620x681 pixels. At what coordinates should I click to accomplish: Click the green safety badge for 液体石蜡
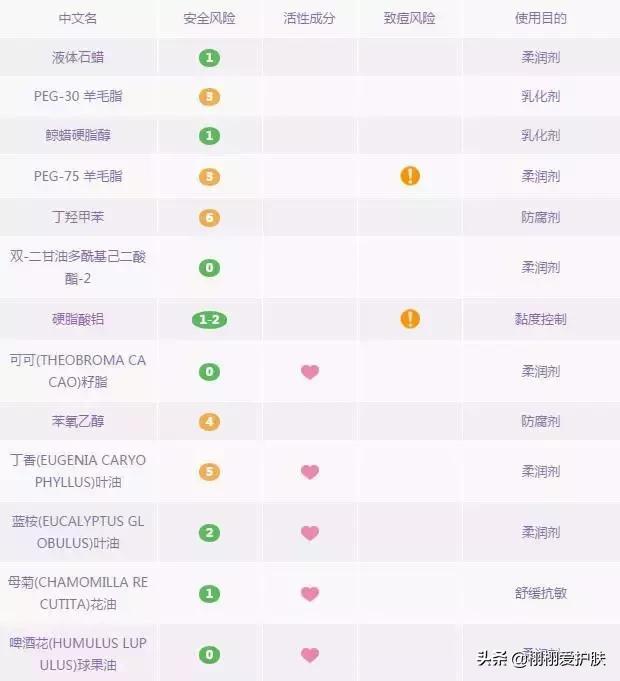pyautogui.click(x=209, y=58)
